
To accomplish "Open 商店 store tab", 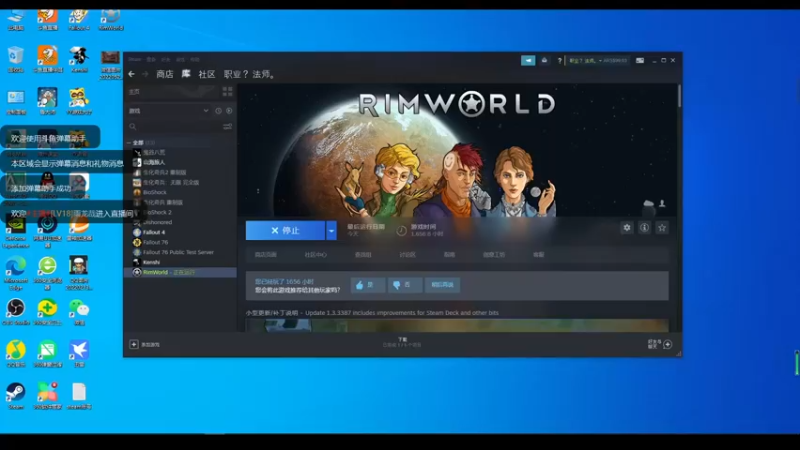I will pos(165,74).
